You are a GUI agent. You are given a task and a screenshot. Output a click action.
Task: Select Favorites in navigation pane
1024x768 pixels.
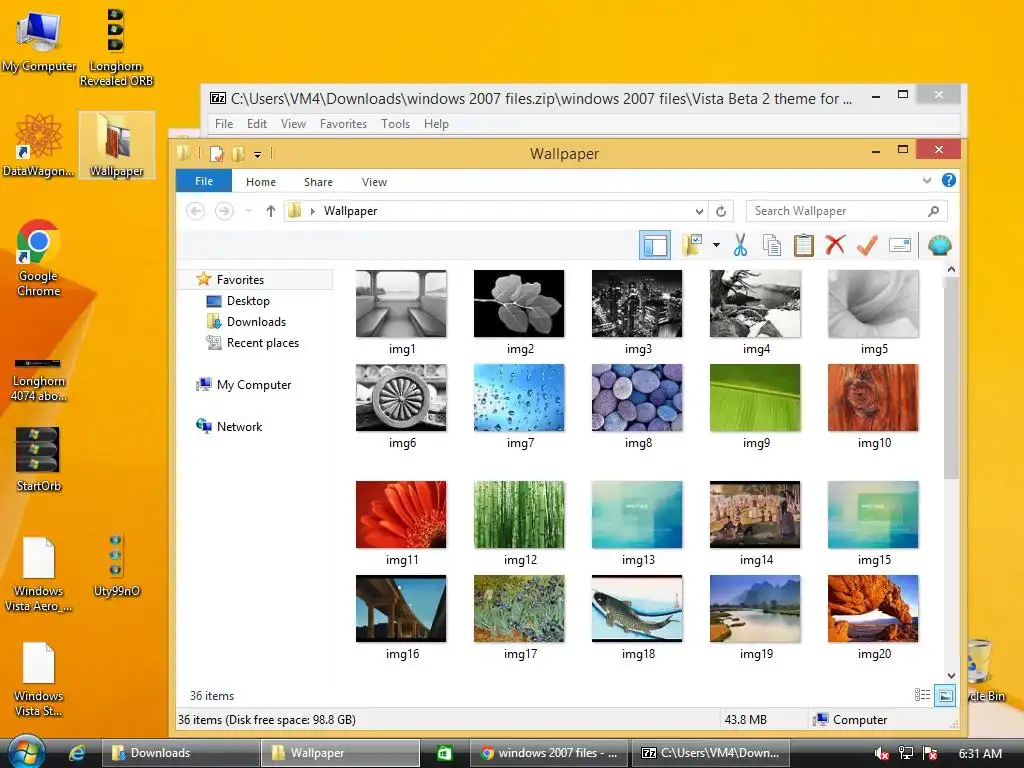pyautogui.click(x=257, y=280)
